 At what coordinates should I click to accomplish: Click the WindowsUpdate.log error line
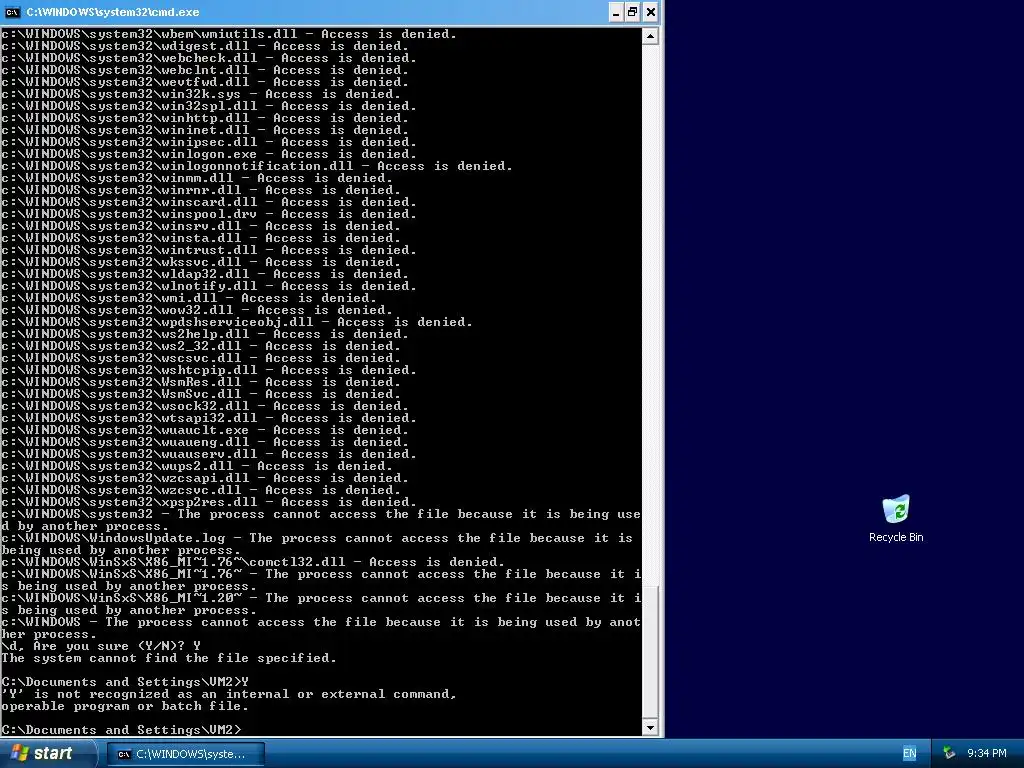tap(317, 544)
